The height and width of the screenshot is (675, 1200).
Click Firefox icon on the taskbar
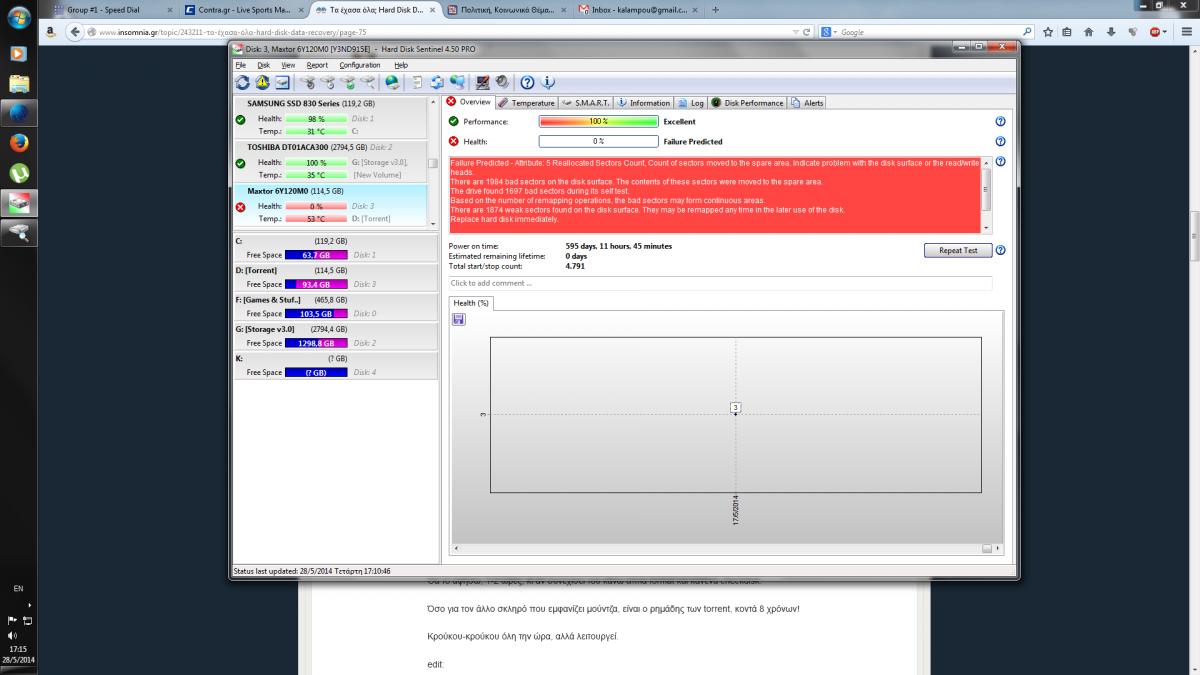[x=19, y=142]
